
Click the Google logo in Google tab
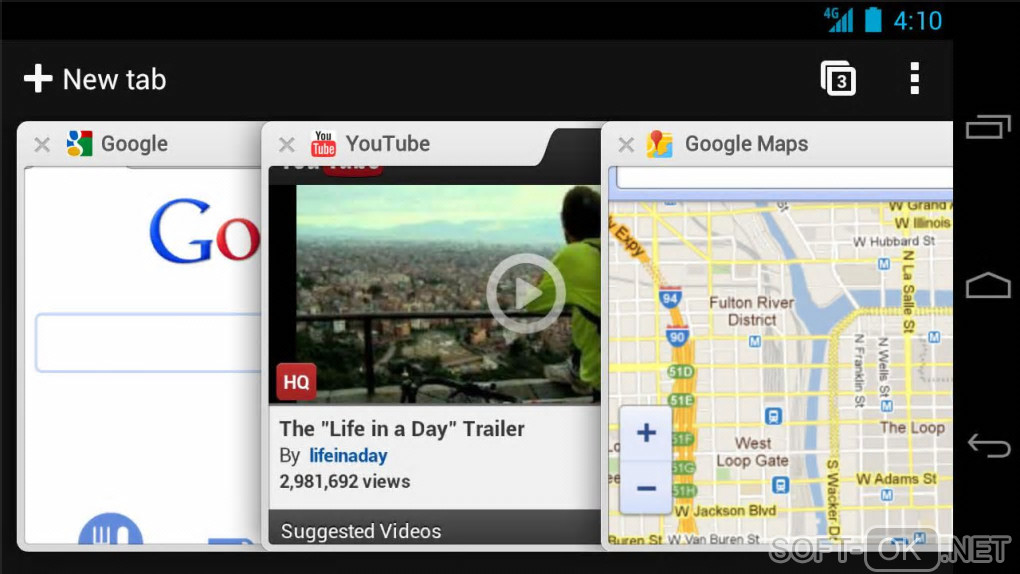(x=205, y=231)
